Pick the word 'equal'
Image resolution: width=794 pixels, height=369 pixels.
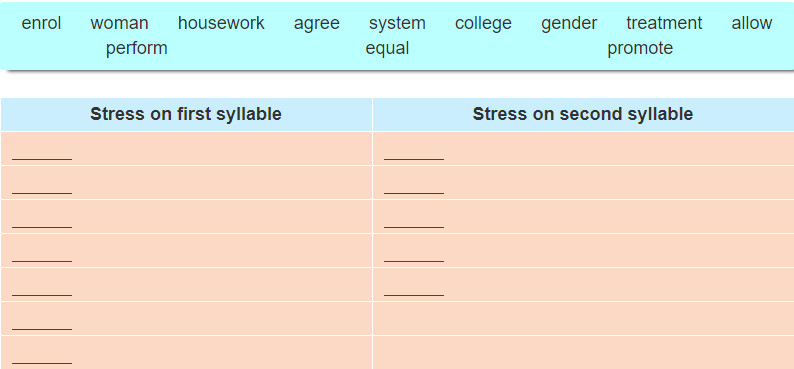point(387,49)
